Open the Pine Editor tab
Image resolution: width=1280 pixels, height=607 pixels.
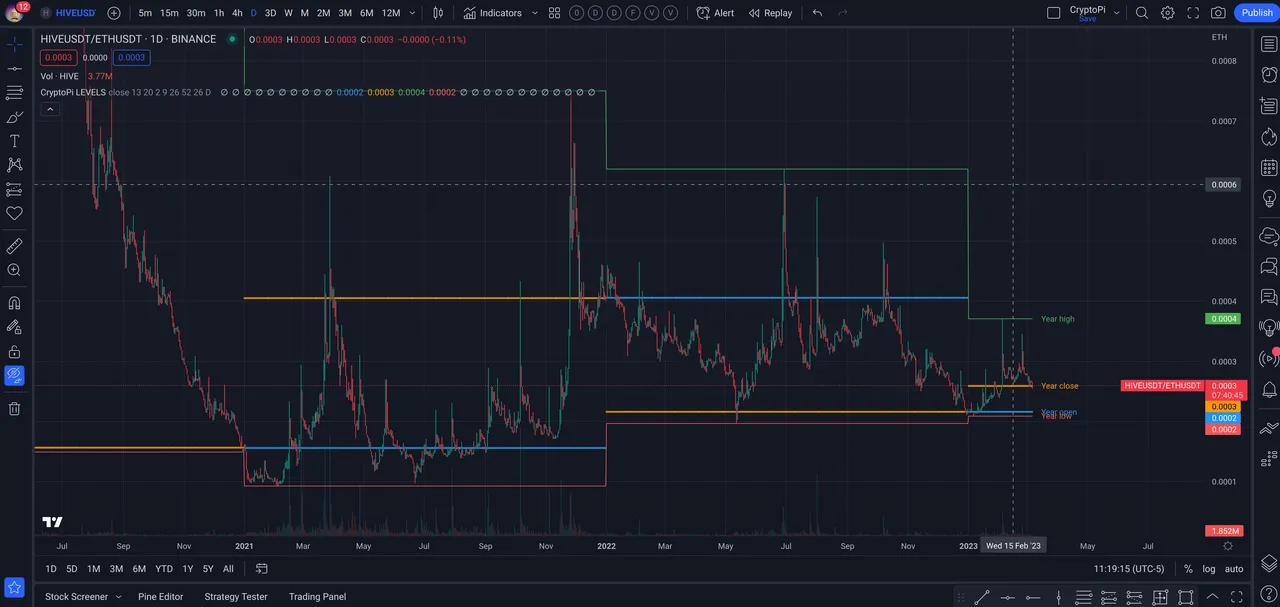(160, 597)
